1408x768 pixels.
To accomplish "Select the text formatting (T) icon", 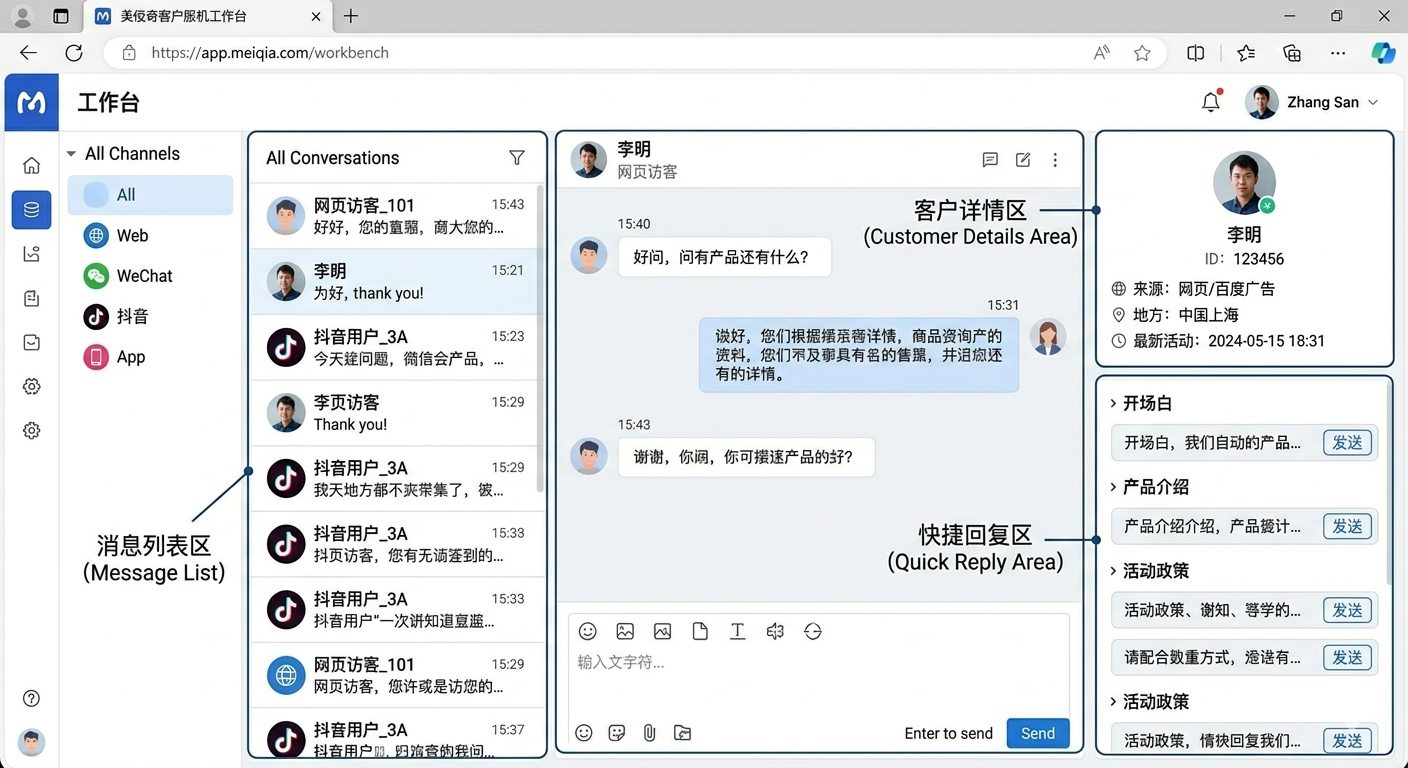I will tap(737, 631).
